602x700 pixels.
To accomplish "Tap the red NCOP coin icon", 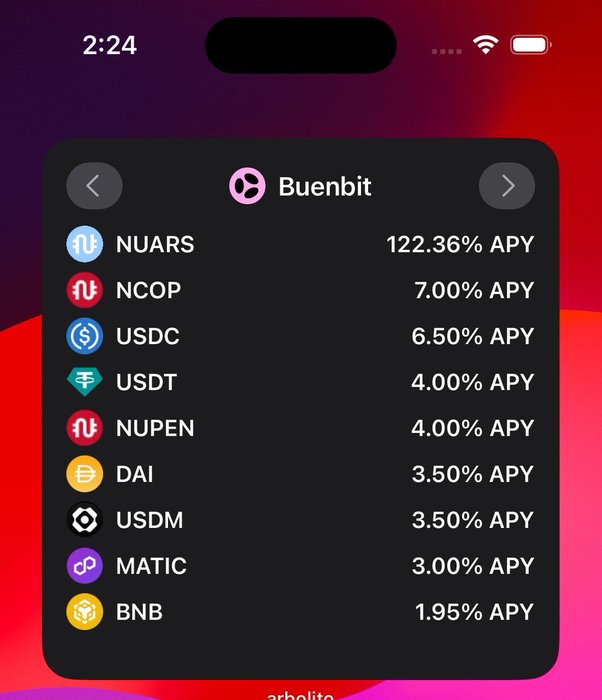I will click(84, 290).
